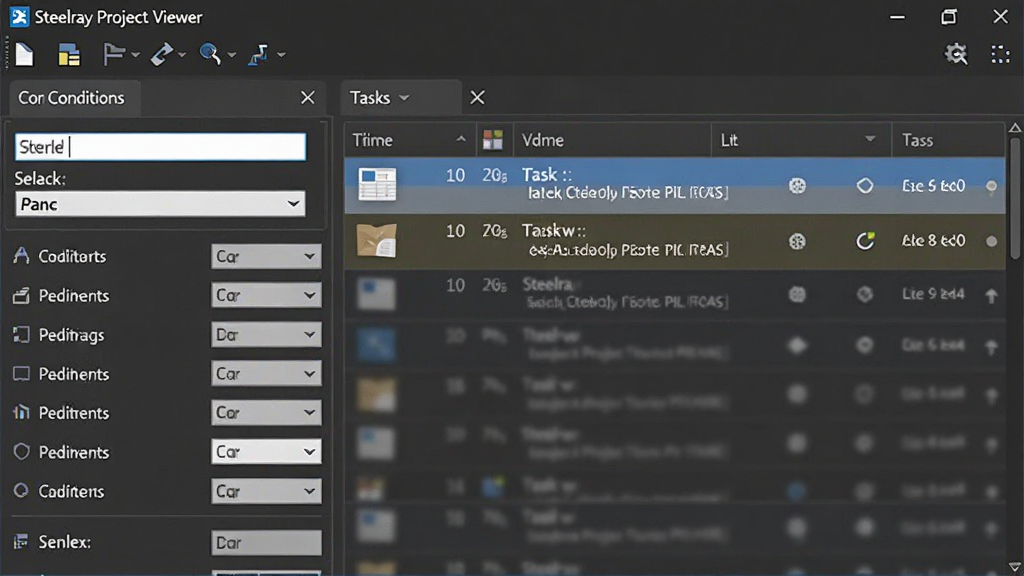Sort by the Tiime column header

pyautogui.click(x=410, y=140)
